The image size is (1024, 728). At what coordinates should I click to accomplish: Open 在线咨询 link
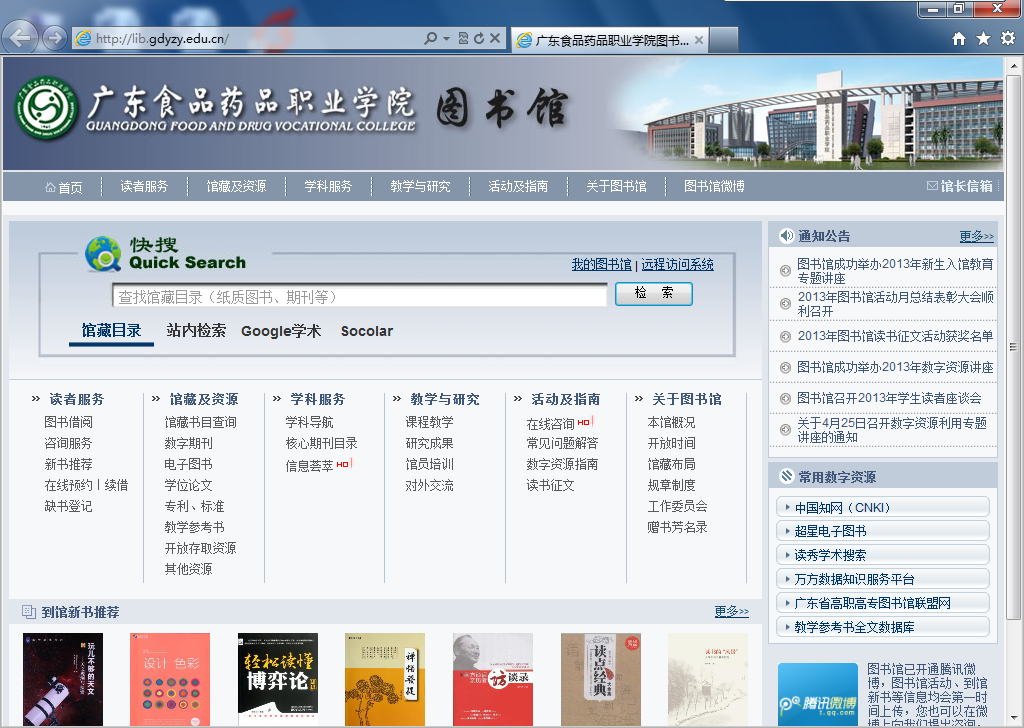point(550,424)
